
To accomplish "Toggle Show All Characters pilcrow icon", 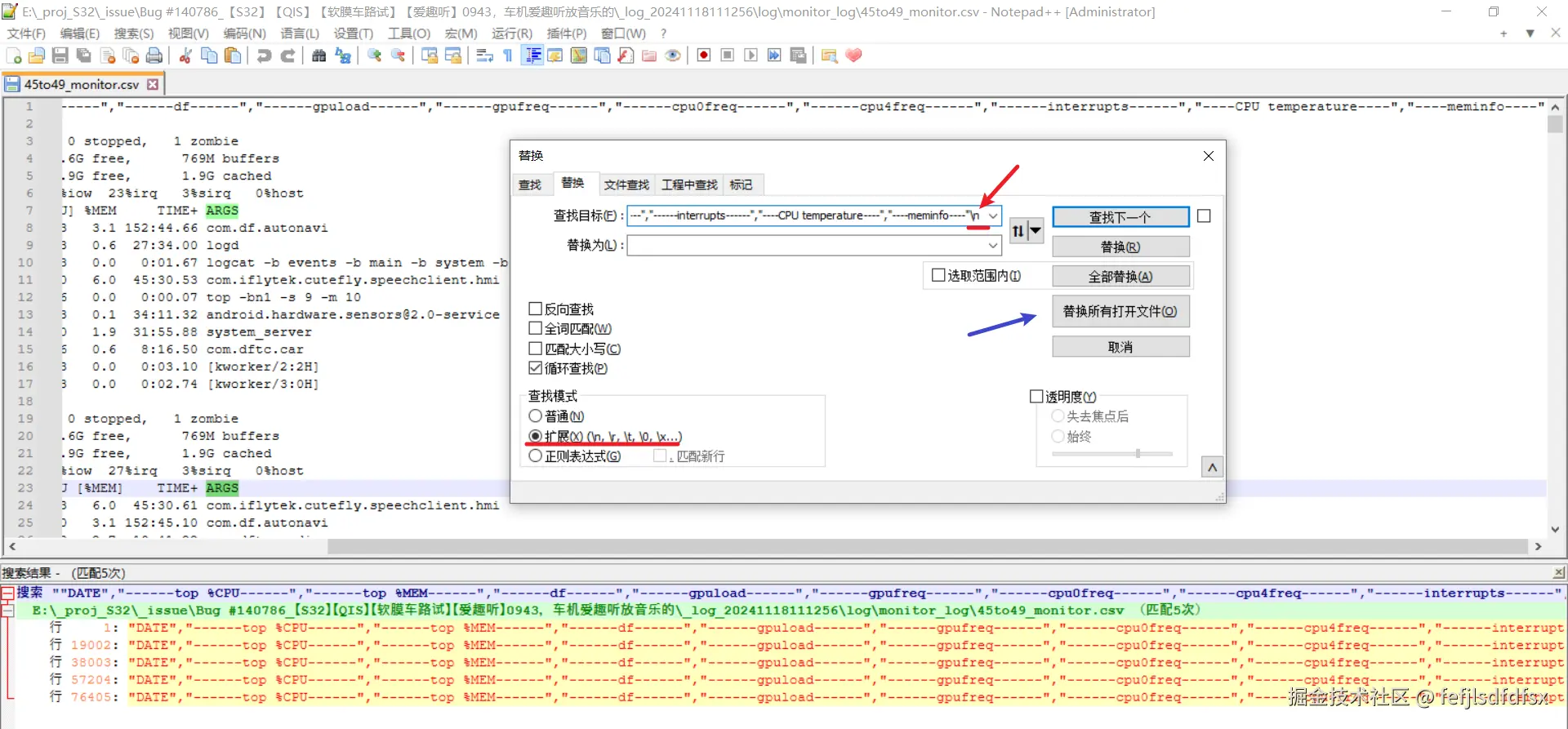I will tap(508, 56).
